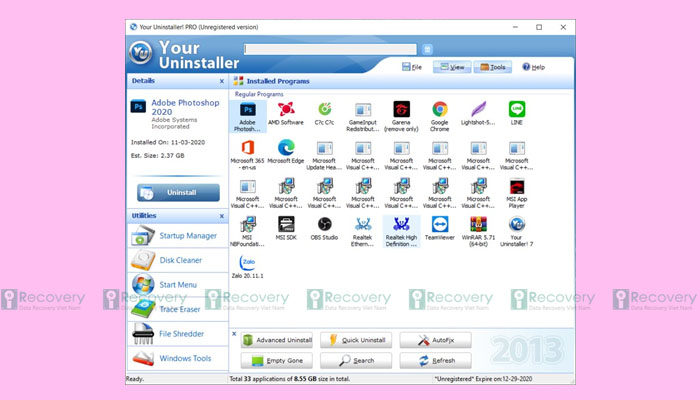Screen dimensions: 700x400
Task: Click the Your Uninstaller logo in the header
Action: (x=141, y=53)
